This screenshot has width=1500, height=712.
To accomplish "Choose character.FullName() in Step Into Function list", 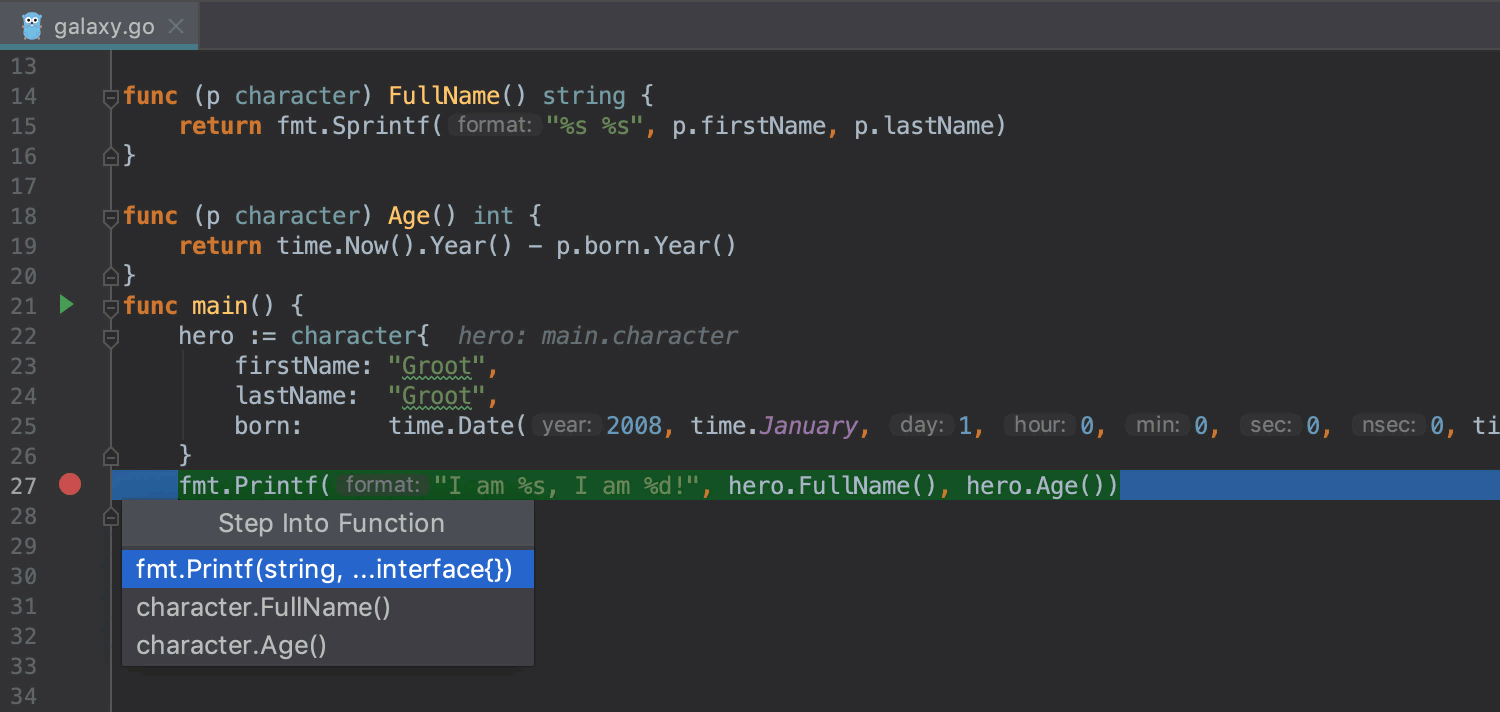I will (x=263, y=607).
